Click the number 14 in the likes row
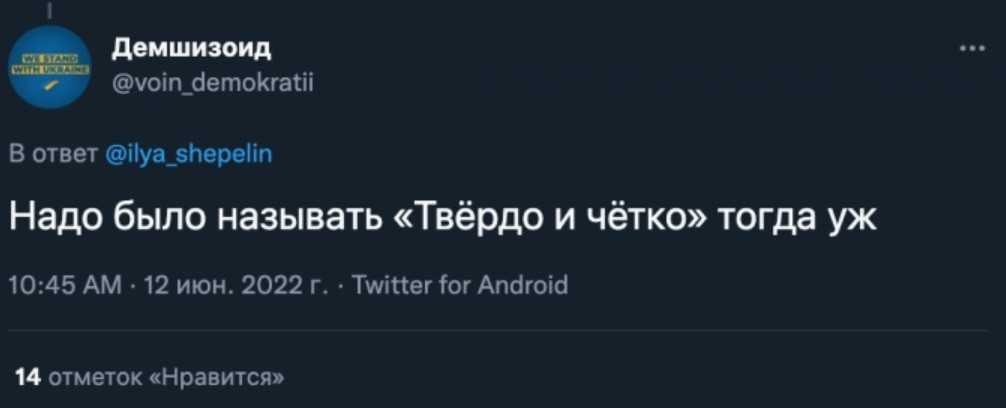 29,376
